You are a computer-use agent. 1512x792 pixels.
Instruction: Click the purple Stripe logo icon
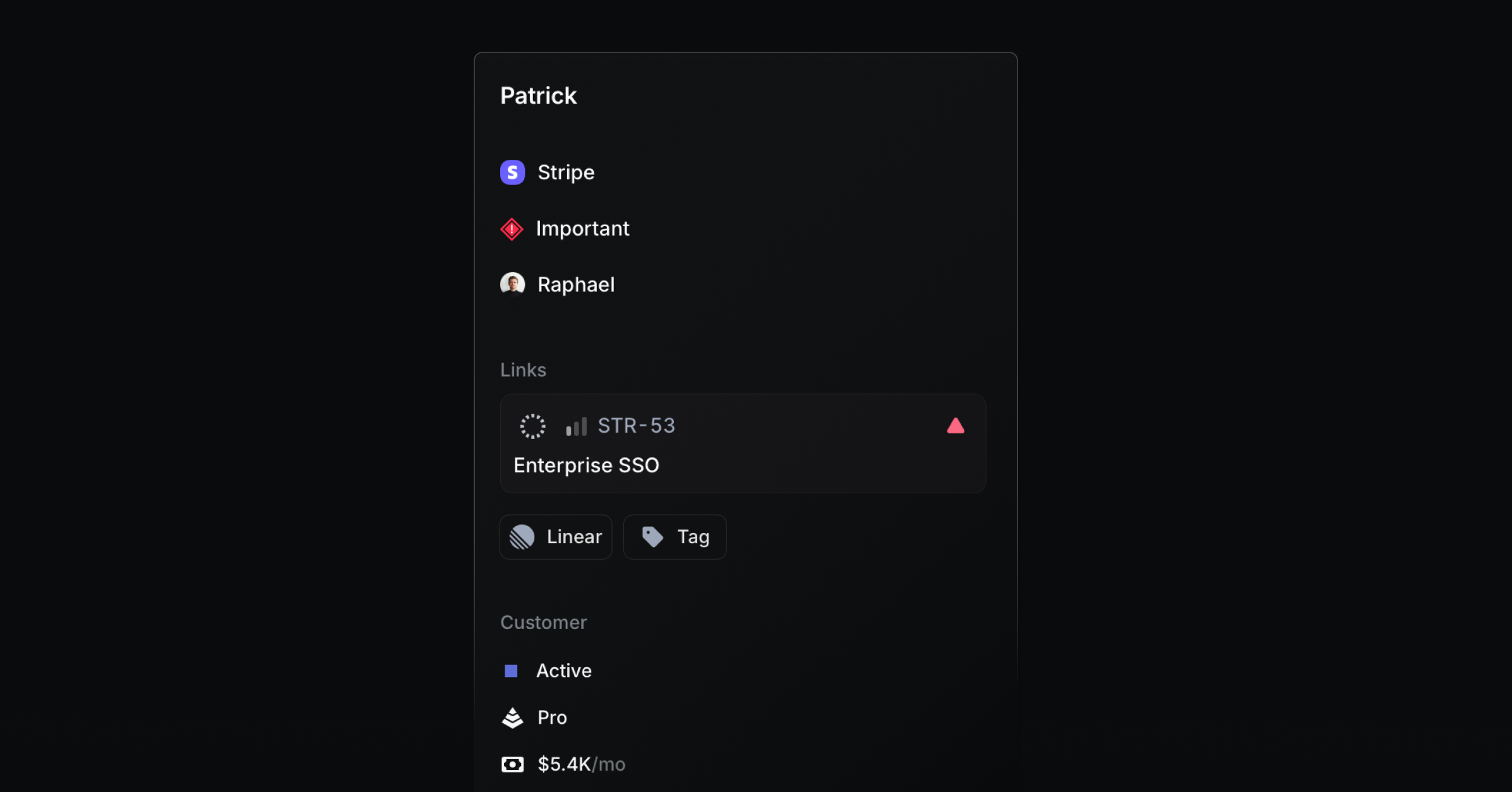click(512, 172)
